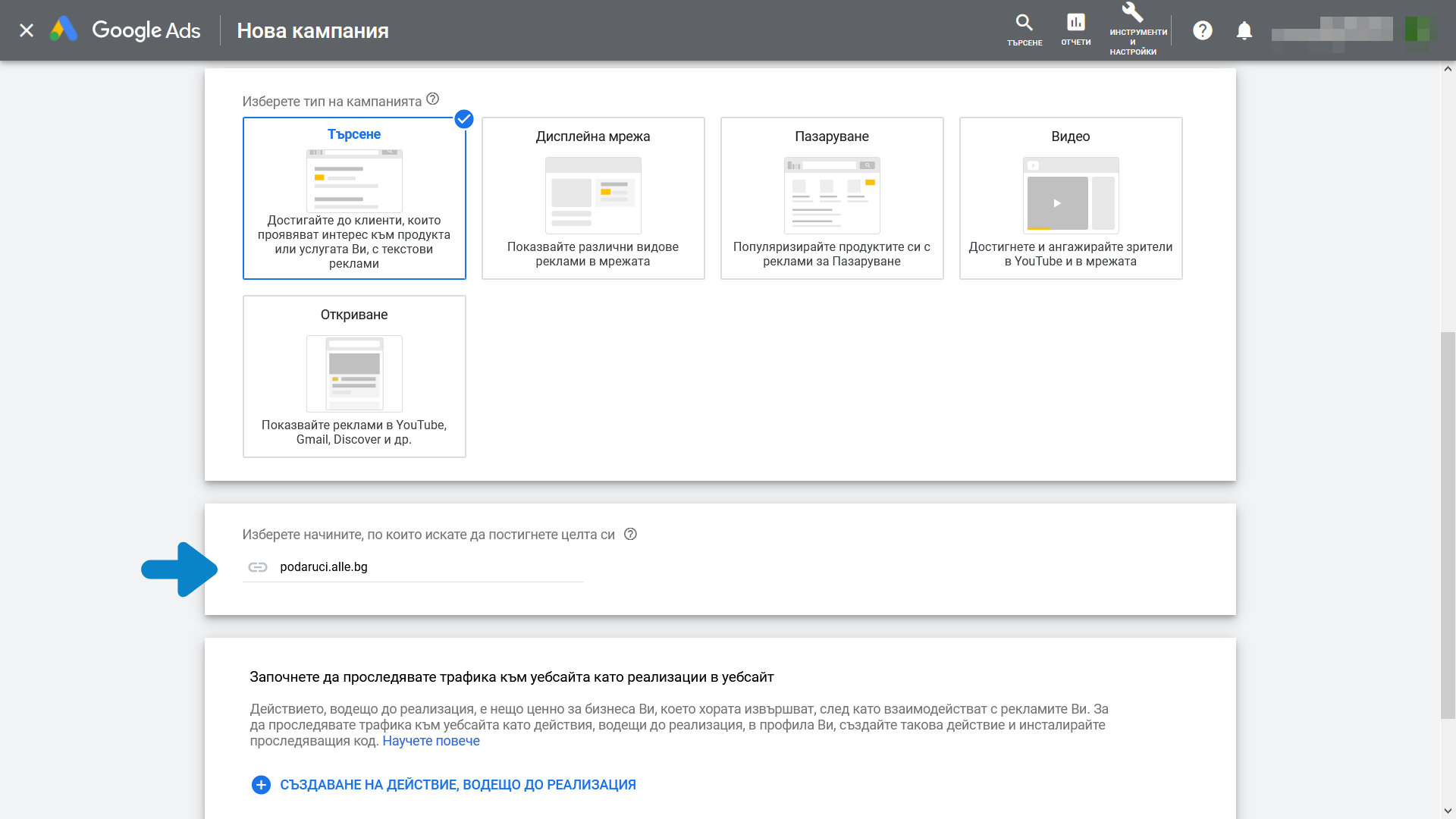Viewport: 1456px width, 819px height.
Task: Click the scrollbar up arrow
Action: (1448, 68)
